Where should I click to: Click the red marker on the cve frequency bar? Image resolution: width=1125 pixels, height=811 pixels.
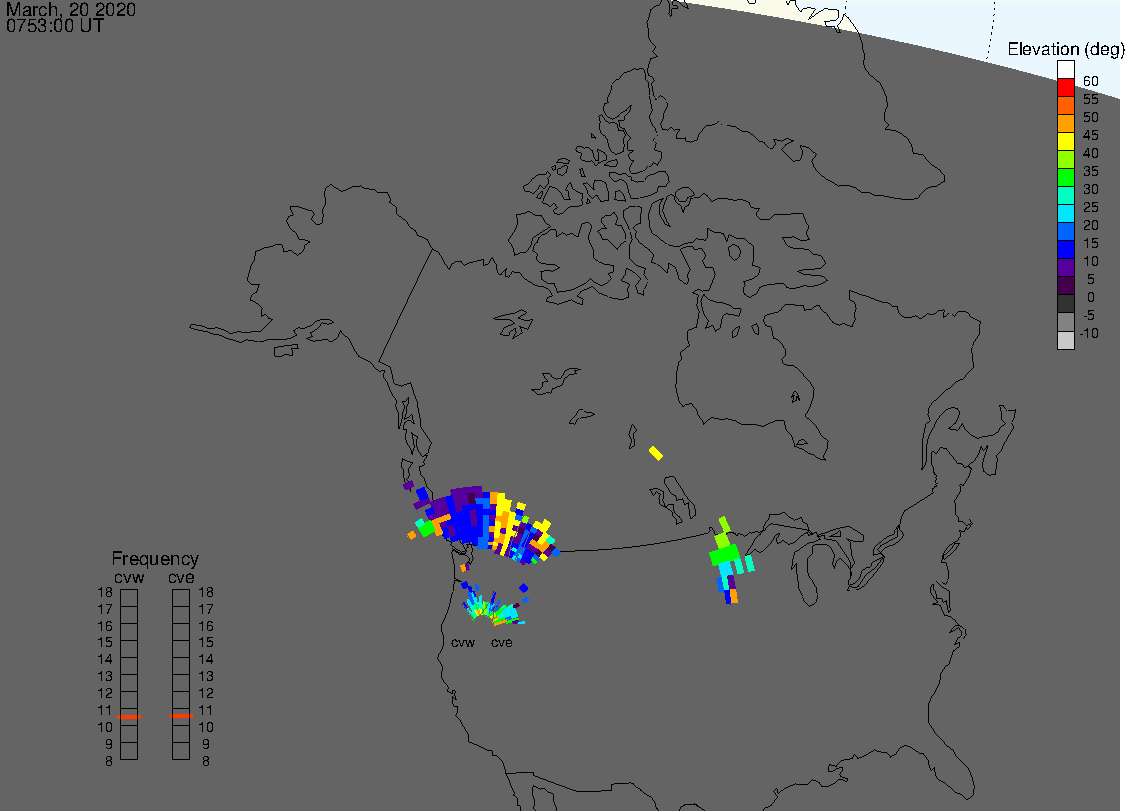182,716
